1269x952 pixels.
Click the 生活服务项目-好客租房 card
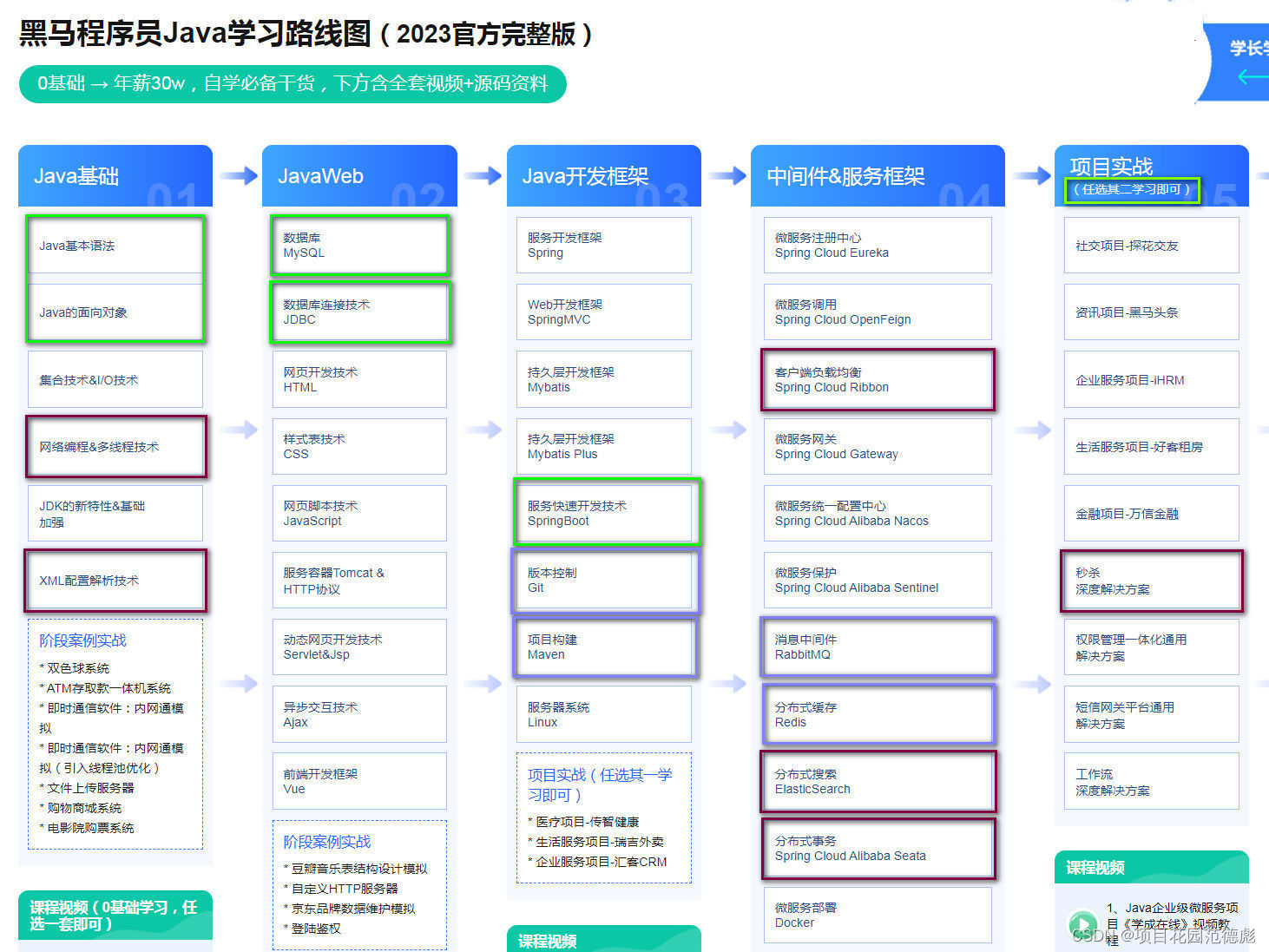click(x=1152, y=446)
